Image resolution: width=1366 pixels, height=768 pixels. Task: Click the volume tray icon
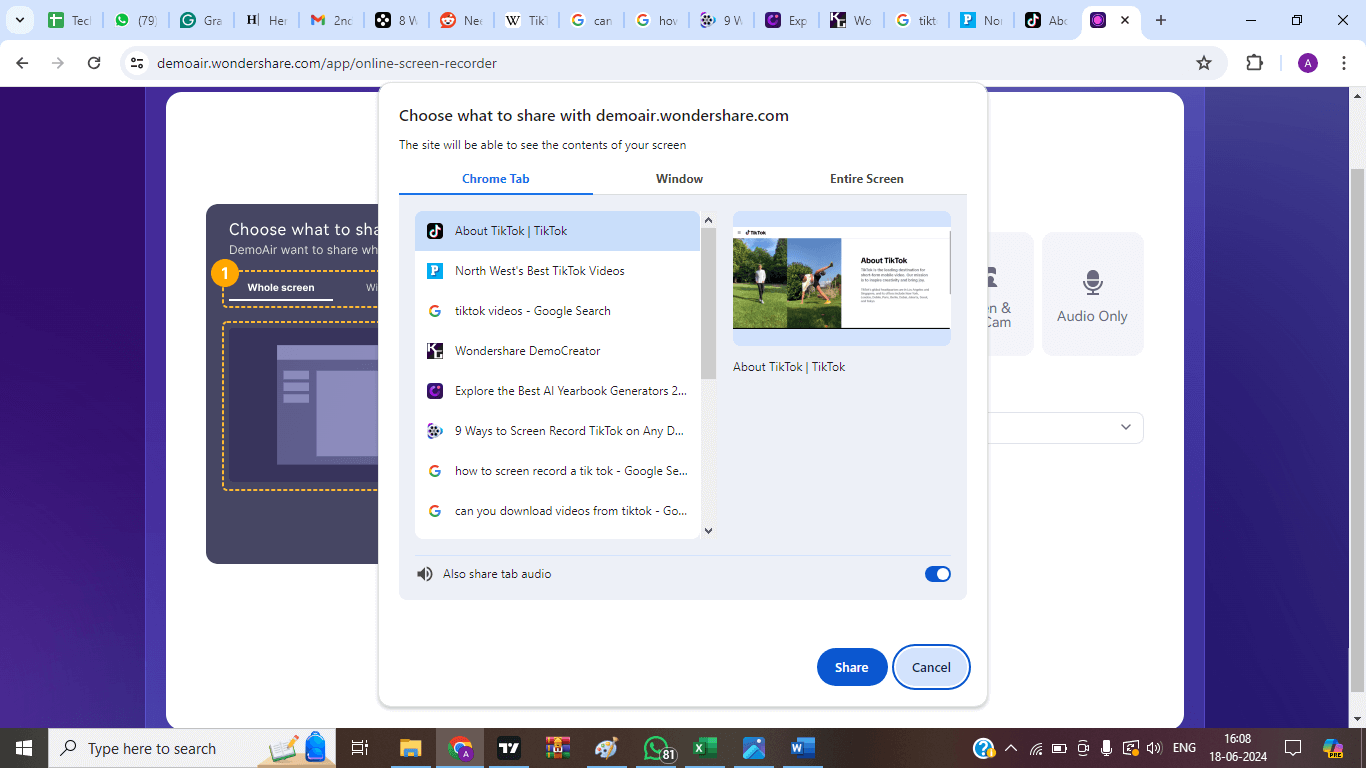click(x=1155, y=748)
